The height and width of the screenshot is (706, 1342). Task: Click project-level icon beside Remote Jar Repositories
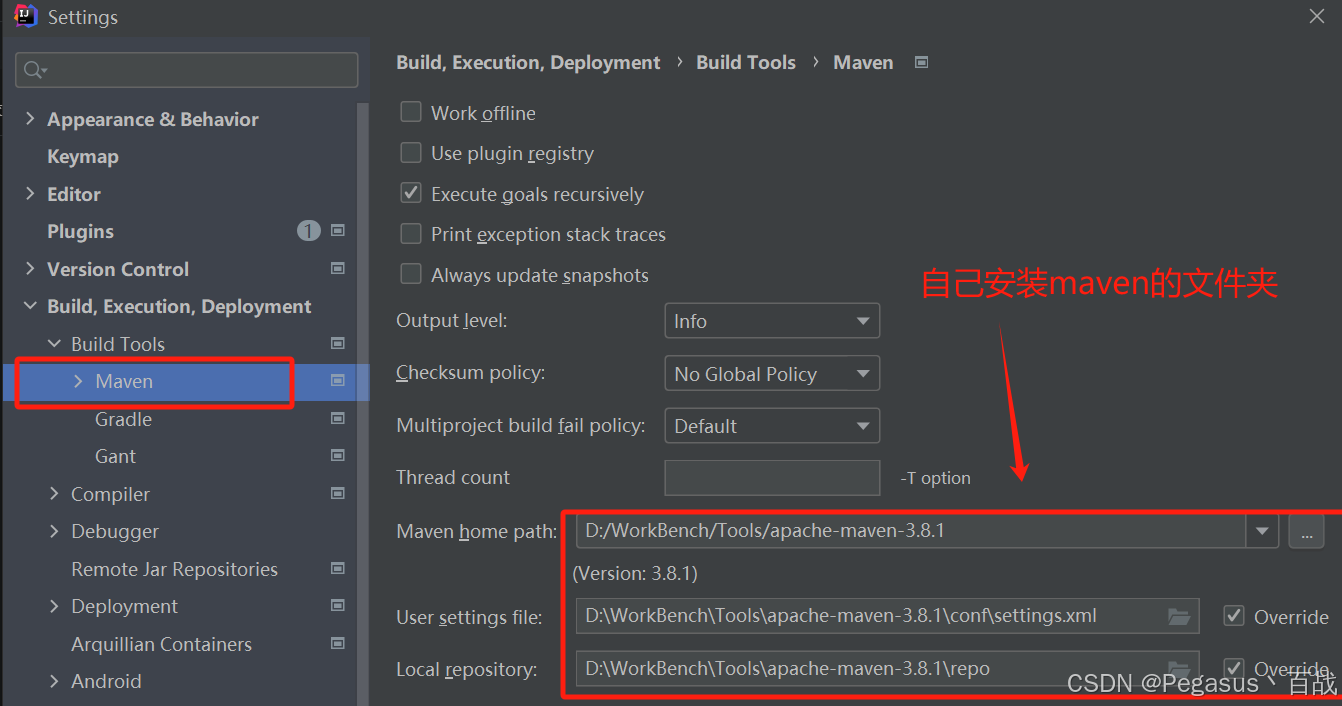pyautogui.click(x=338, y=568)
